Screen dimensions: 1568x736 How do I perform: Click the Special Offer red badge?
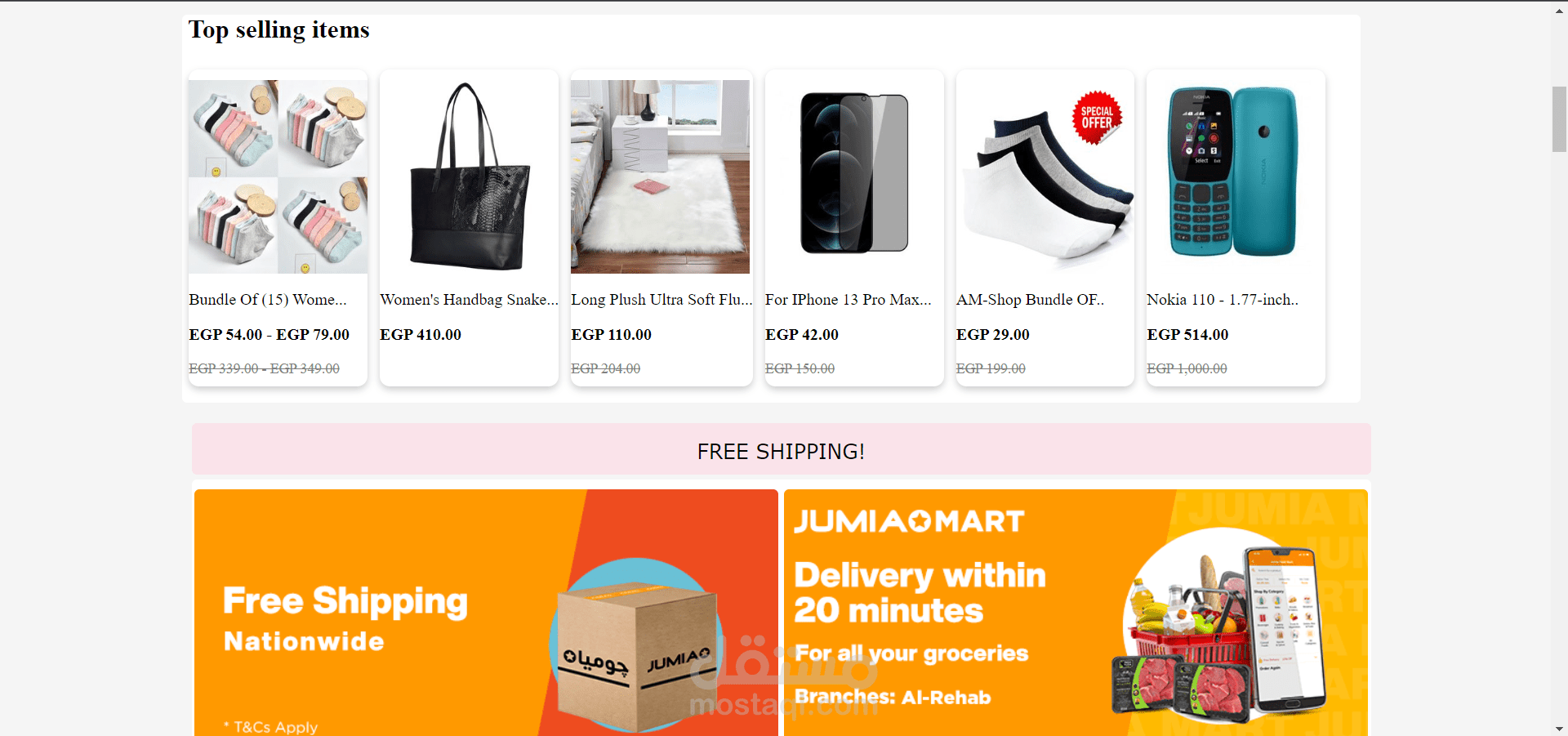[1097, 118]
